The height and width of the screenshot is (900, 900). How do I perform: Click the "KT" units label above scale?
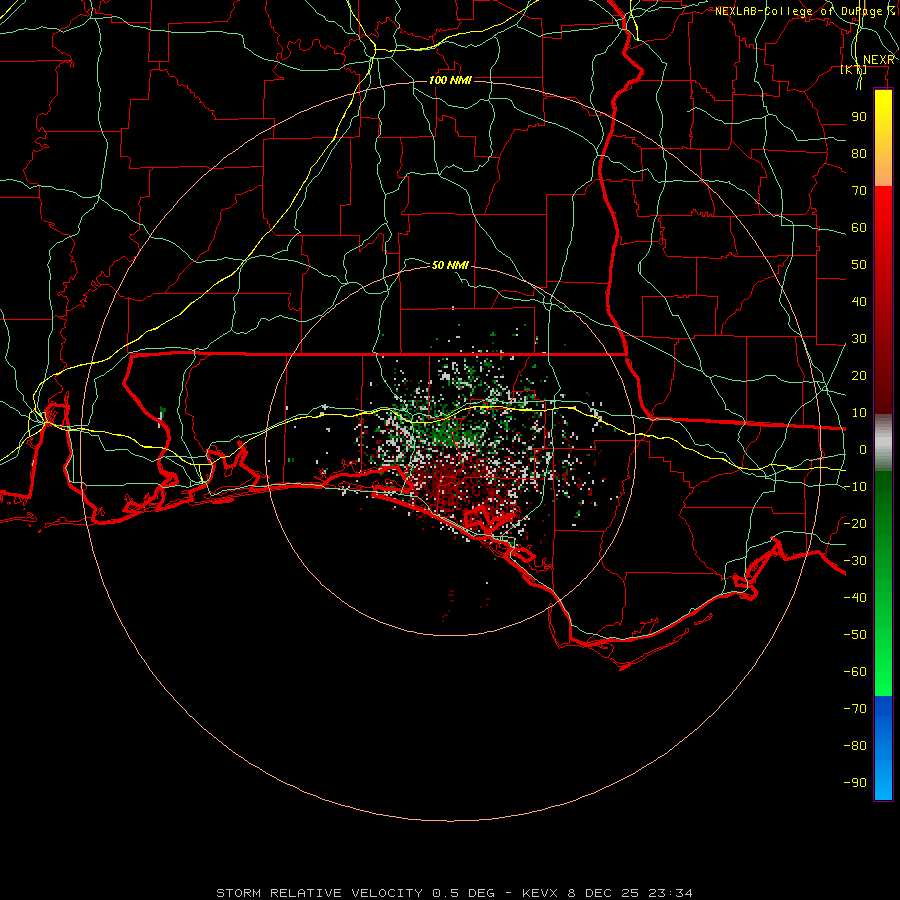pos(854,70)
